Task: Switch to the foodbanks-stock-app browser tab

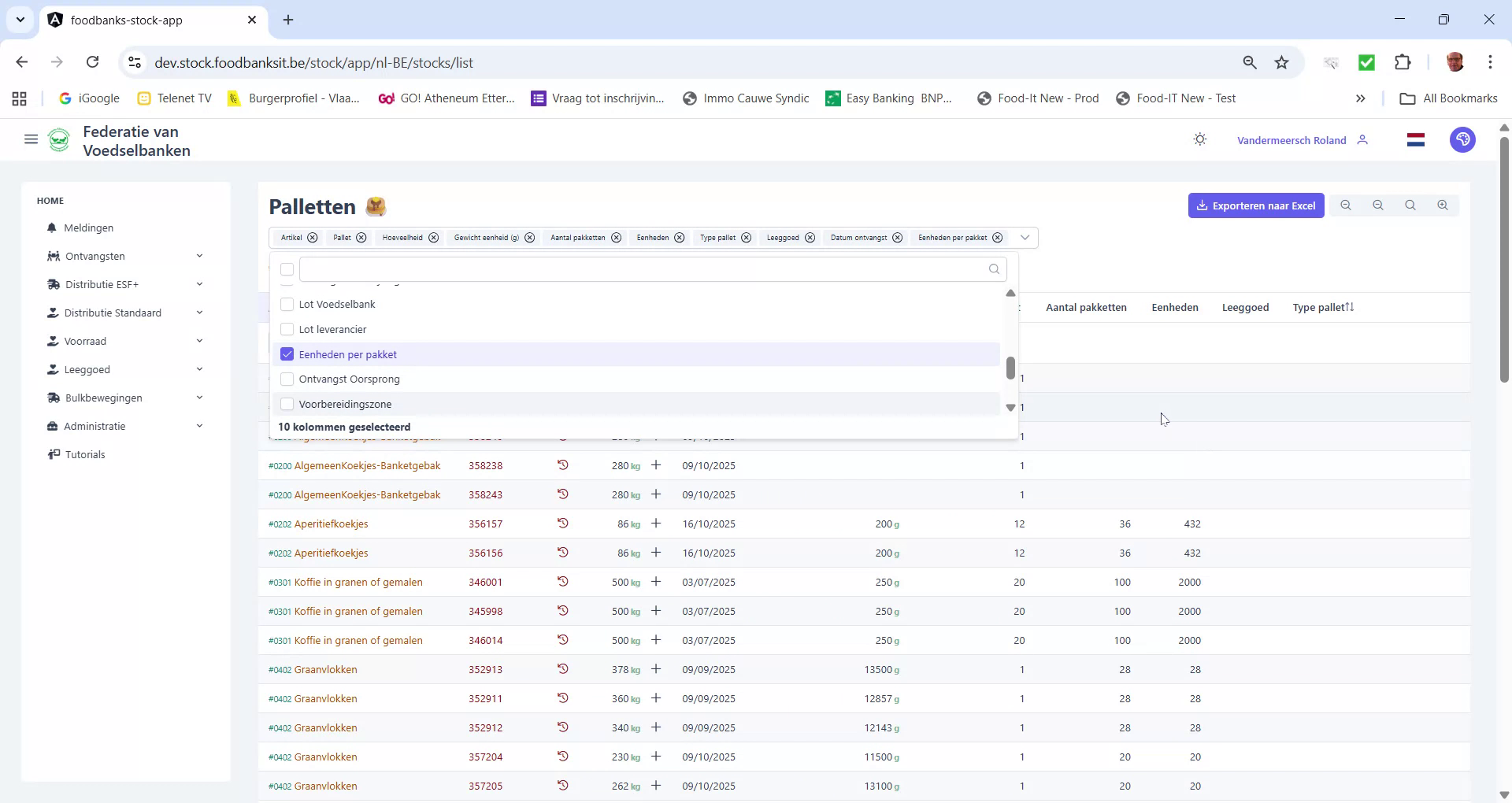Action: (x=126, y=20)
